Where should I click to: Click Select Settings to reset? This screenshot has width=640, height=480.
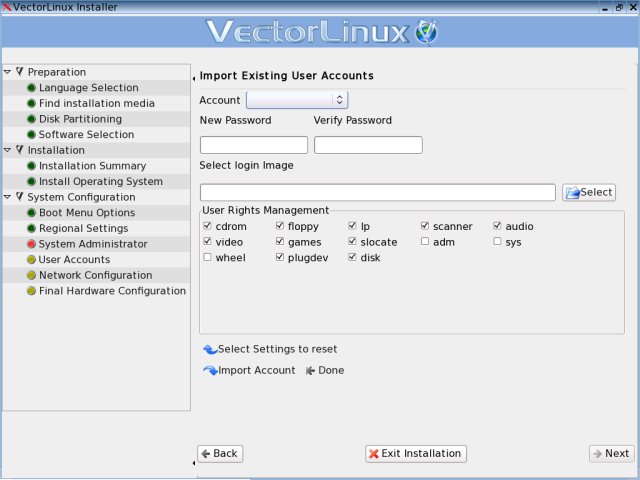[x=270, y=349]
